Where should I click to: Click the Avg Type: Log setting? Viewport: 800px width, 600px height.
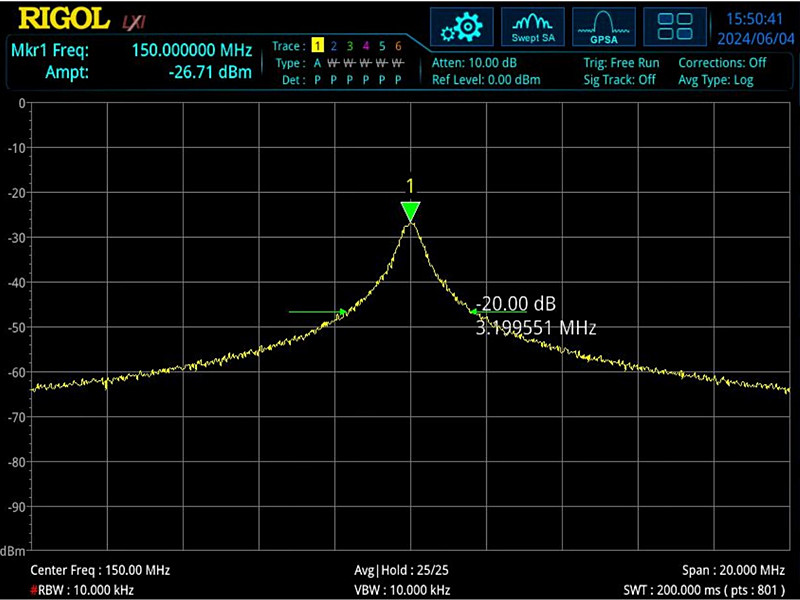coord(715,80)
